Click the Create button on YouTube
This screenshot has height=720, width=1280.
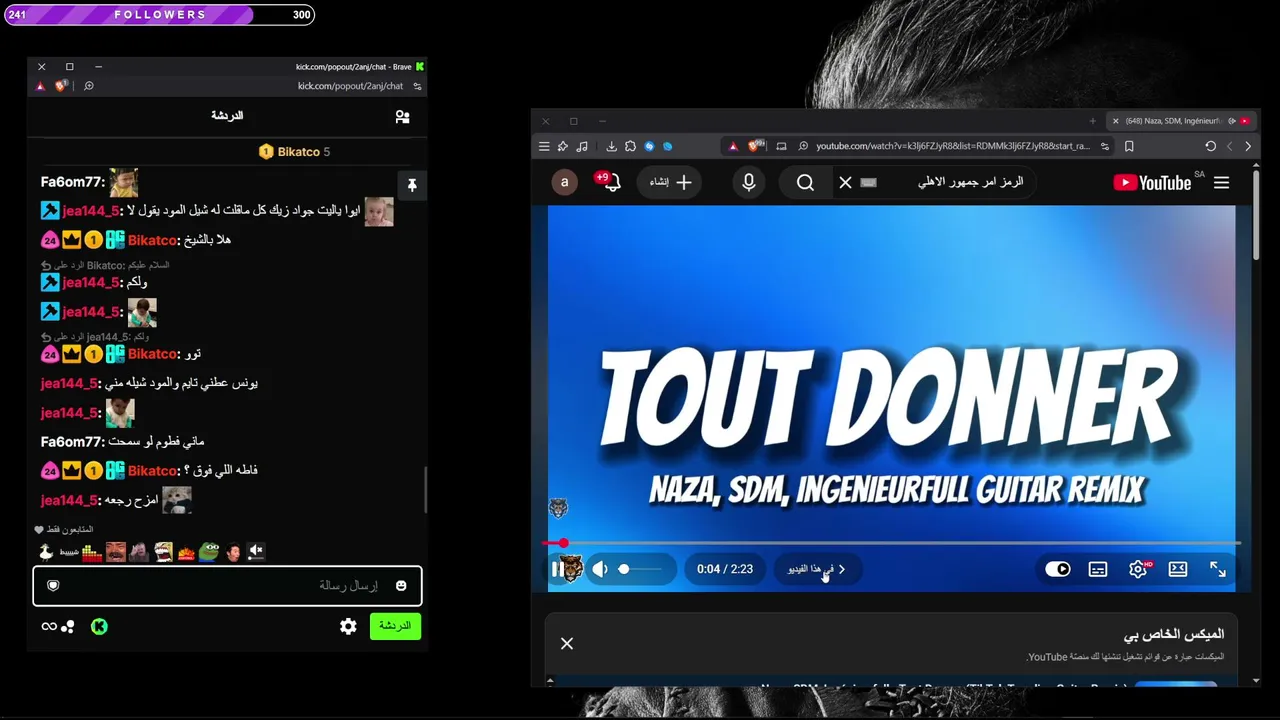(670, 182)
